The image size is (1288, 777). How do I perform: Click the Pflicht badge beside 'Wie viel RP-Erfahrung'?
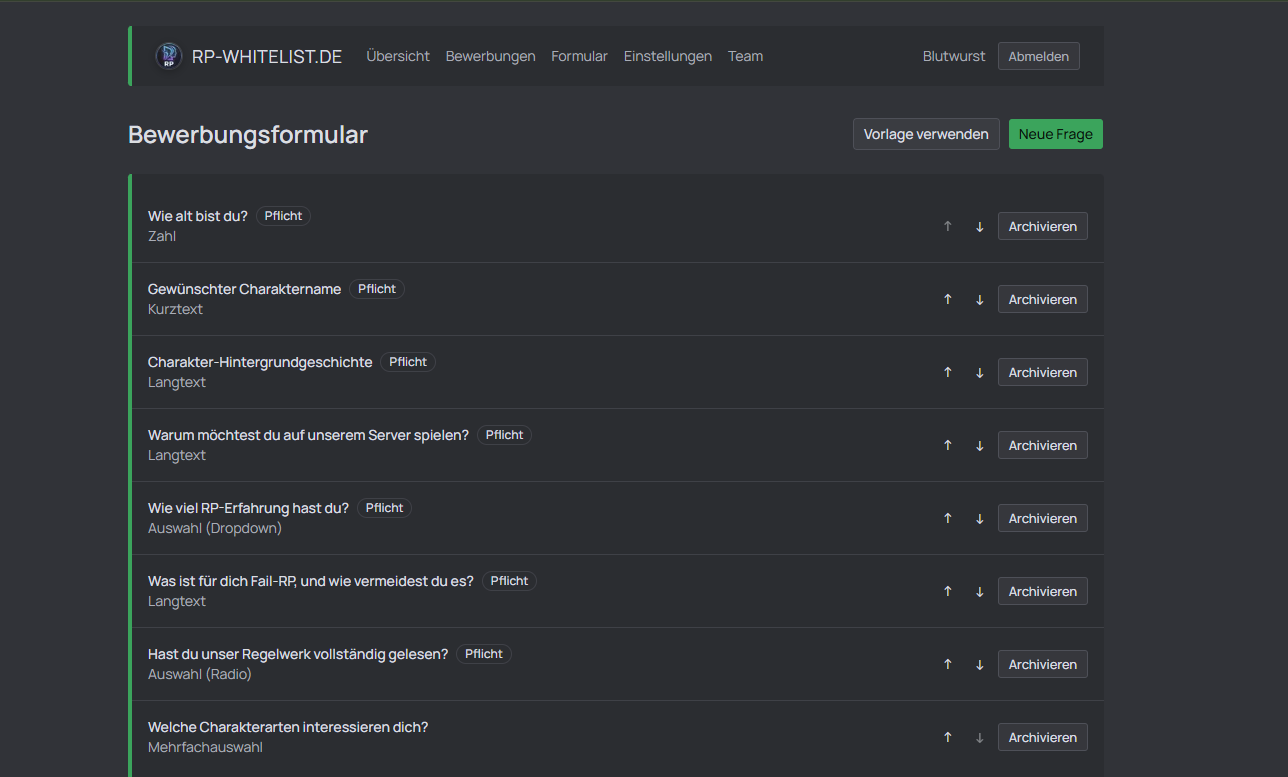[x=384, y=508]
